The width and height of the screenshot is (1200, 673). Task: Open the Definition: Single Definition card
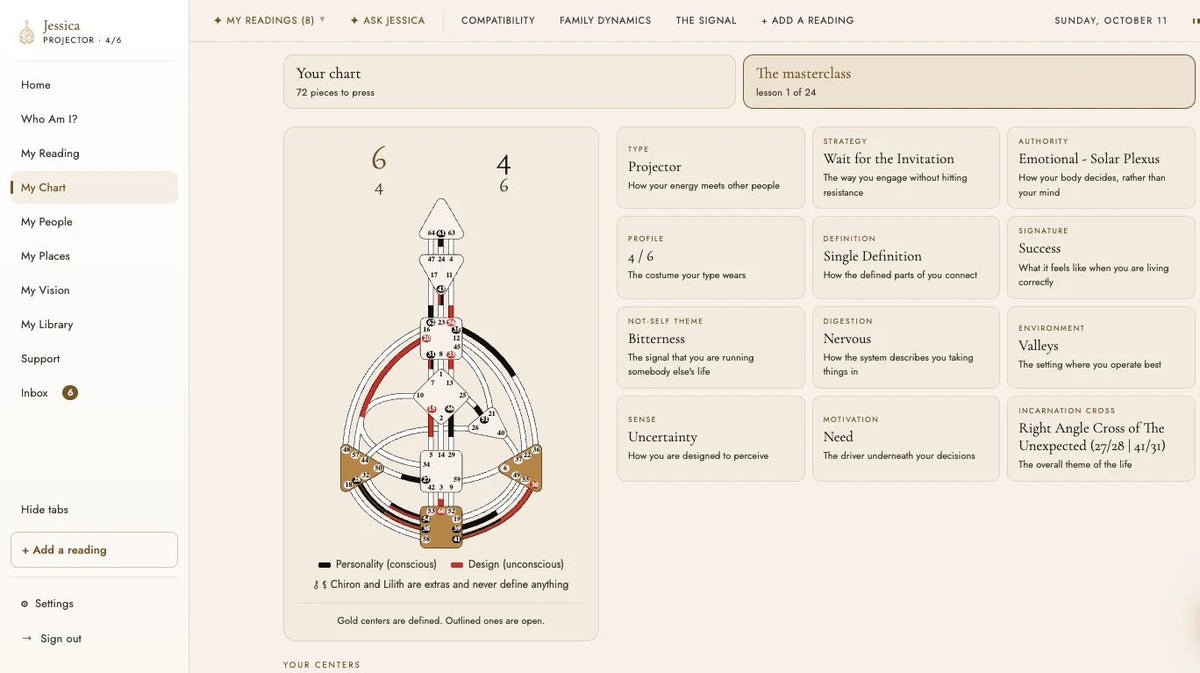[x=906, y=258]
